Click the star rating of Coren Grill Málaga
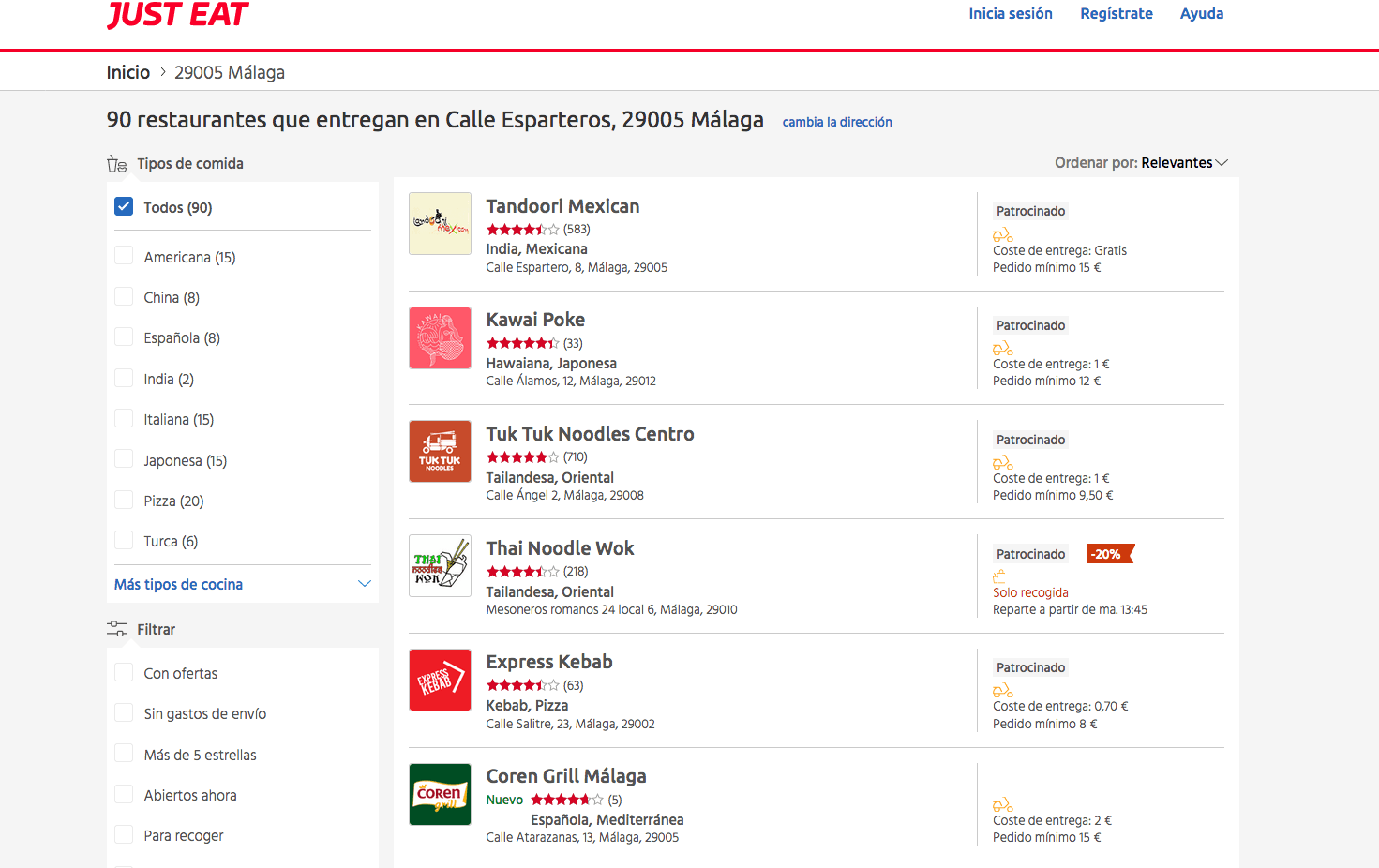1379x868 pixels. point(567,800)
